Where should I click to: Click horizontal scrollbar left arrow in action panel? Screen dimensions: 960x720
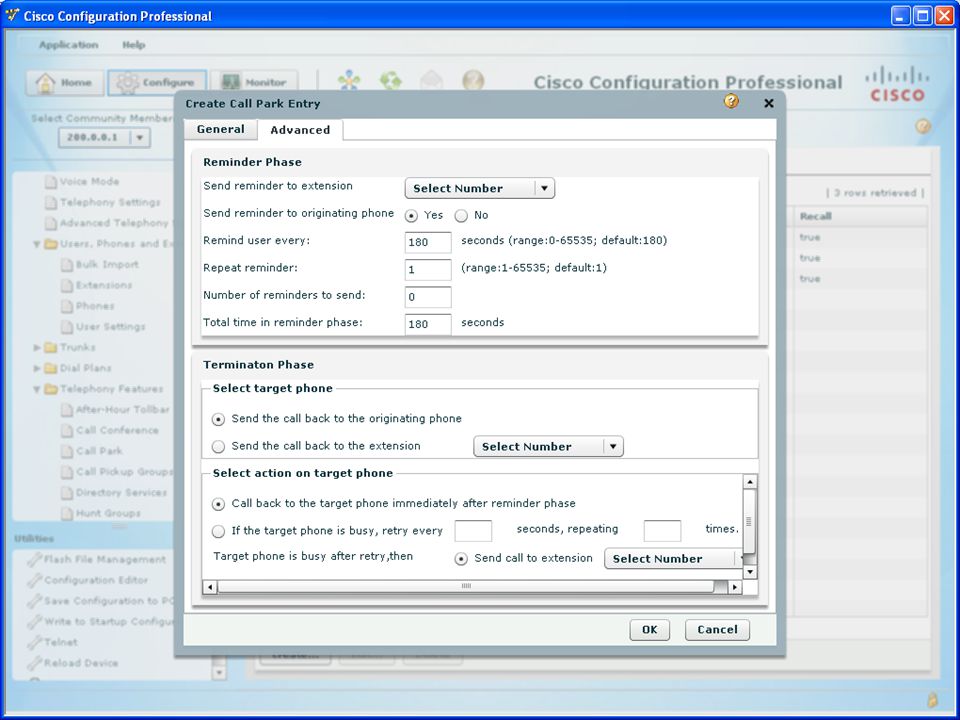click(209, 588)
